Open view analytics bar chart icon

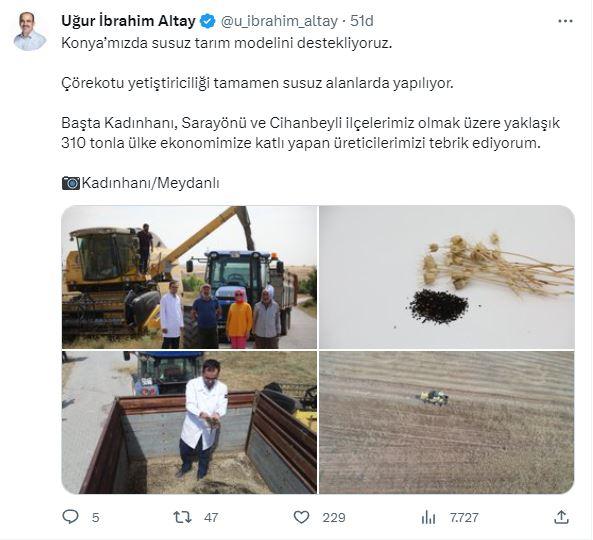(428, 517)
